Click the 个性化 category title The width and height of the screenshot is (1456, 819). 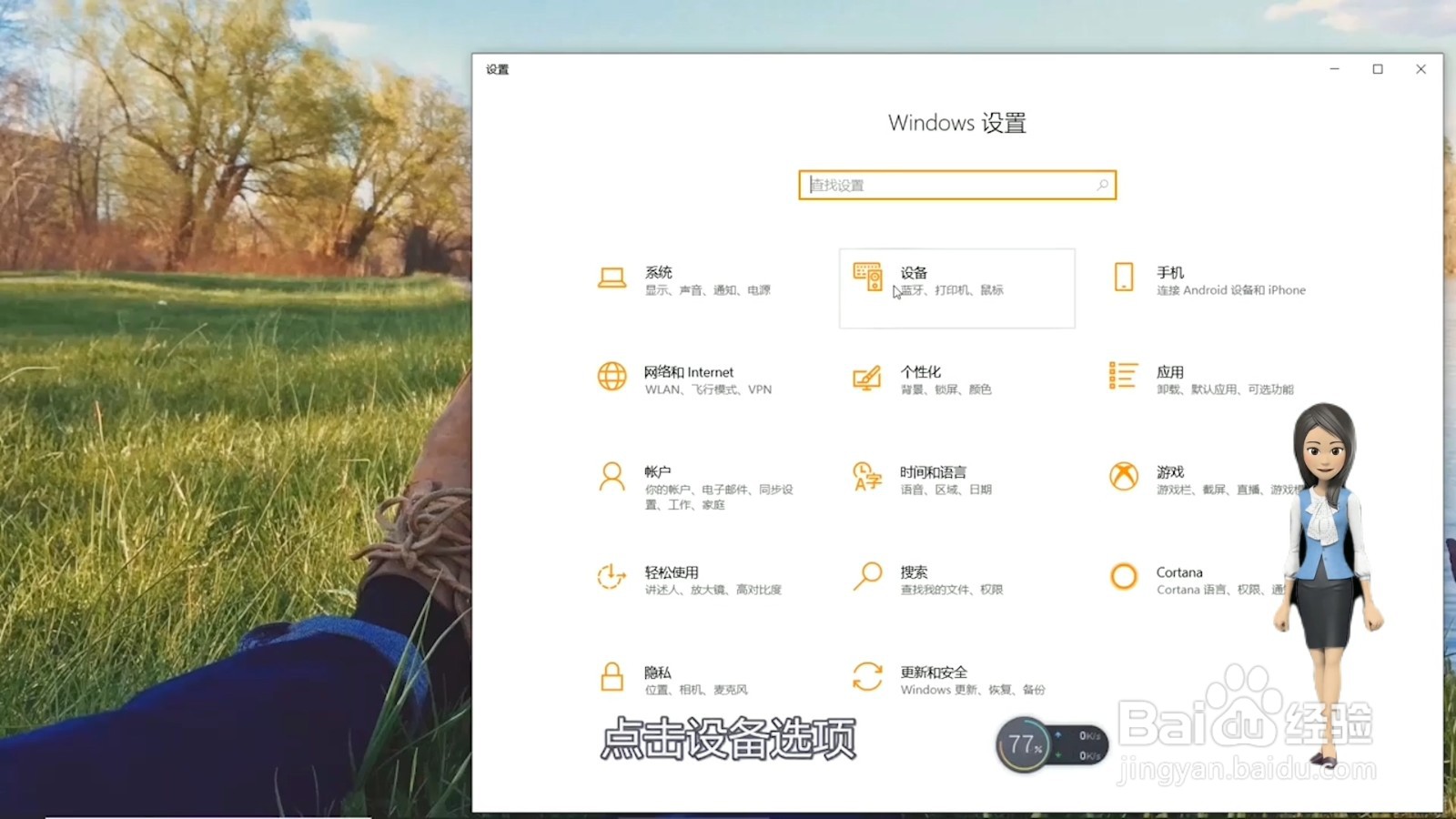tap(921, 372)
